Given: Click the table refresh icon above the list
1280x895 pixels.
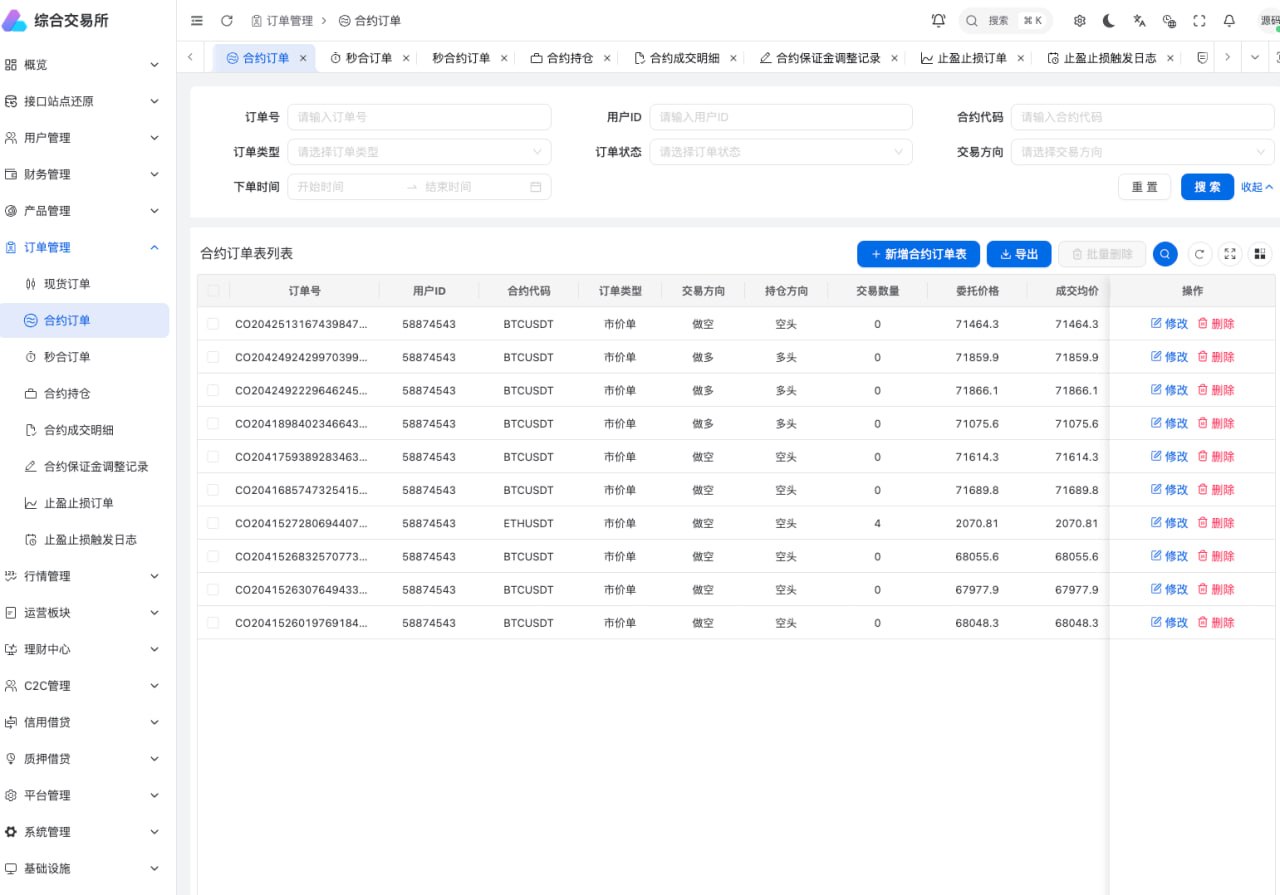Looking at the screenshot, I should pos(1199,254).
